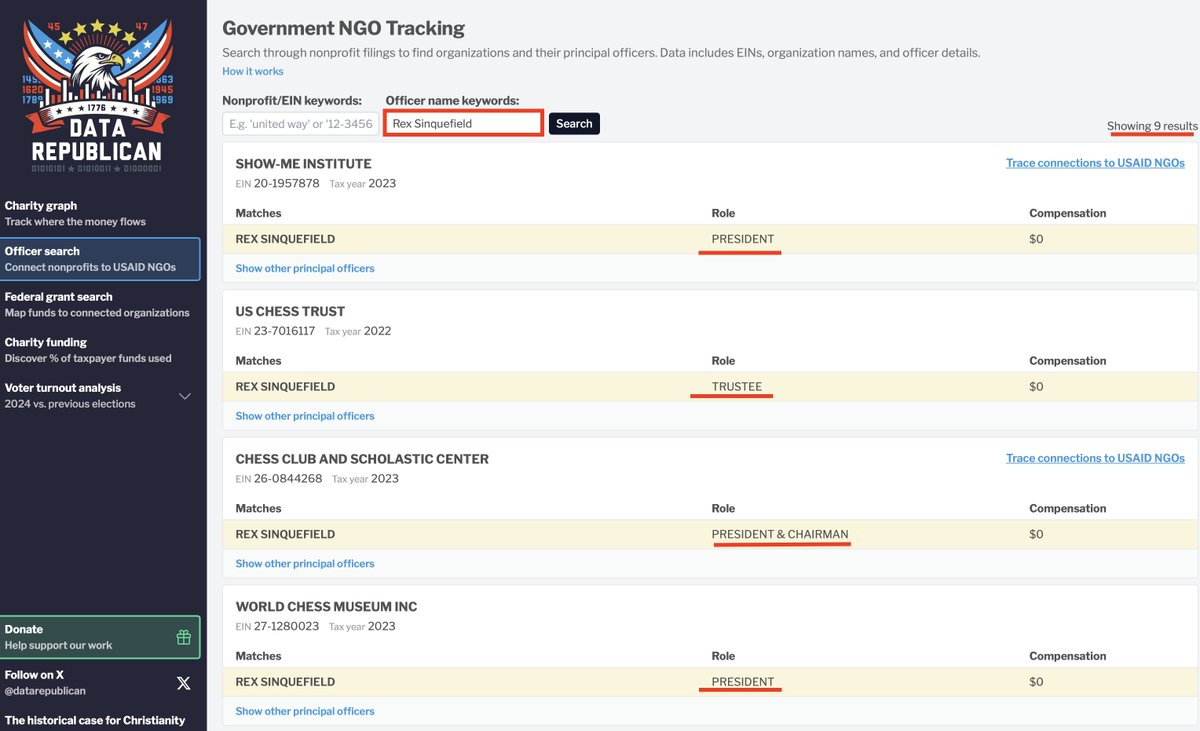Click the gift icon in Donate box
This screenshot has width=1200, height=731.
pyautogui.click(x=183, y=637)
